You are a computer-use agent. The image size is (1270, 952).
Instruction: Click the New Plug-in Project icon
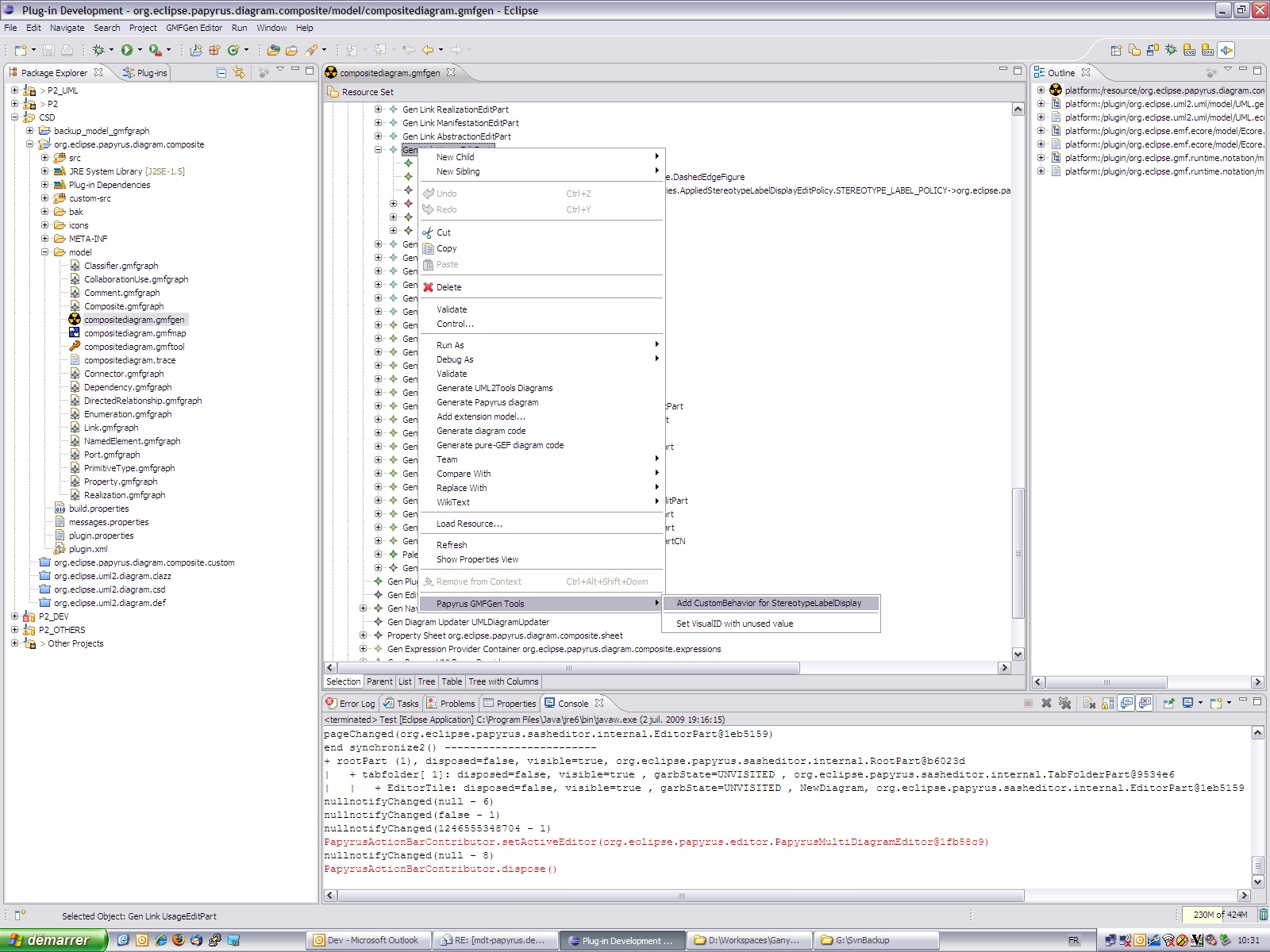(196, 50)
